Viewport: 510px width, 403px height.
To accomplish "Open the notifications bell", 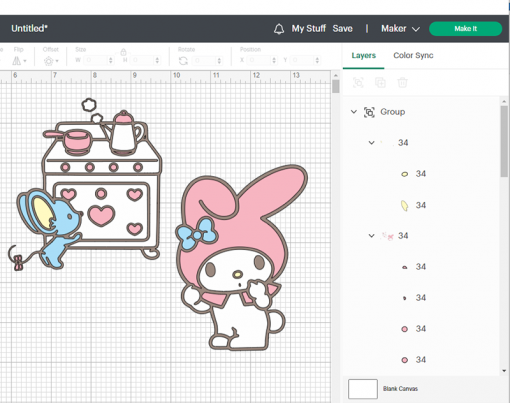I will (279, 29).
